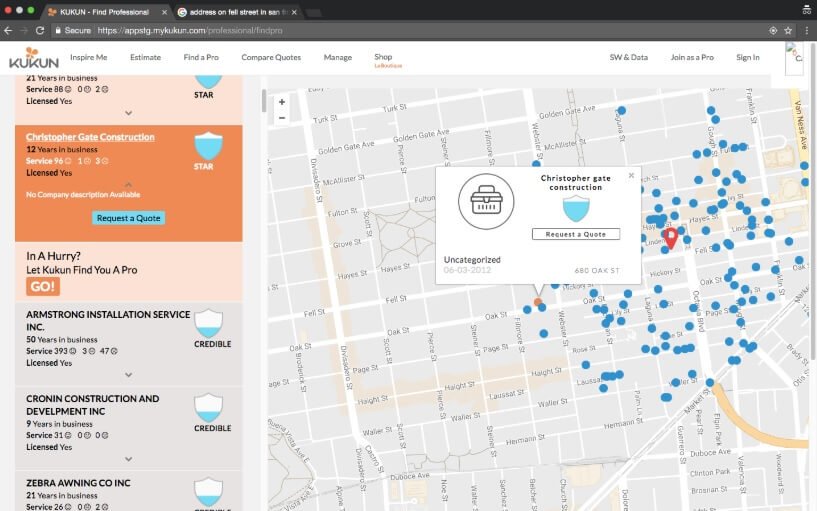This screenshot has height=511, width=817.
Task: Click Request a Quote in orange card
Action: [128, 218]
